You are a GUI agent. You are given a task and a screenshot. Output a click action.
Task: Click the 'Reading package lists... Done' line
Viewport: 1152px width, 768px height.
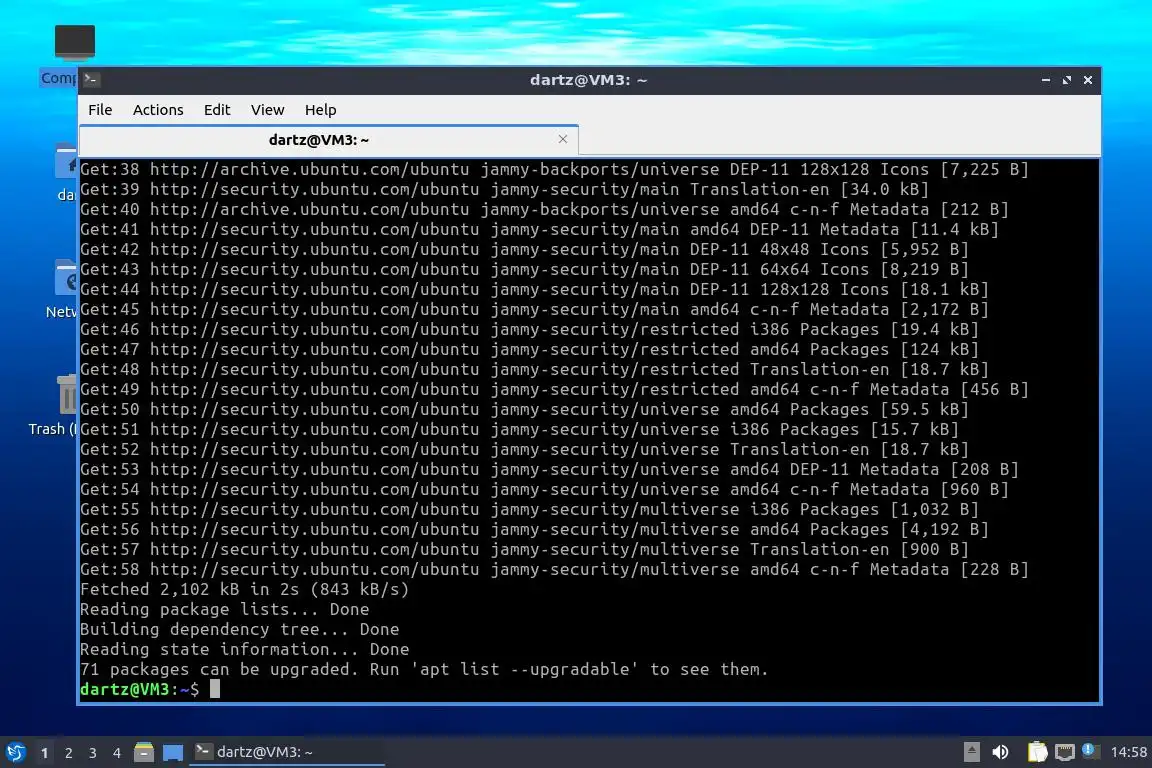tap(224, 609)
